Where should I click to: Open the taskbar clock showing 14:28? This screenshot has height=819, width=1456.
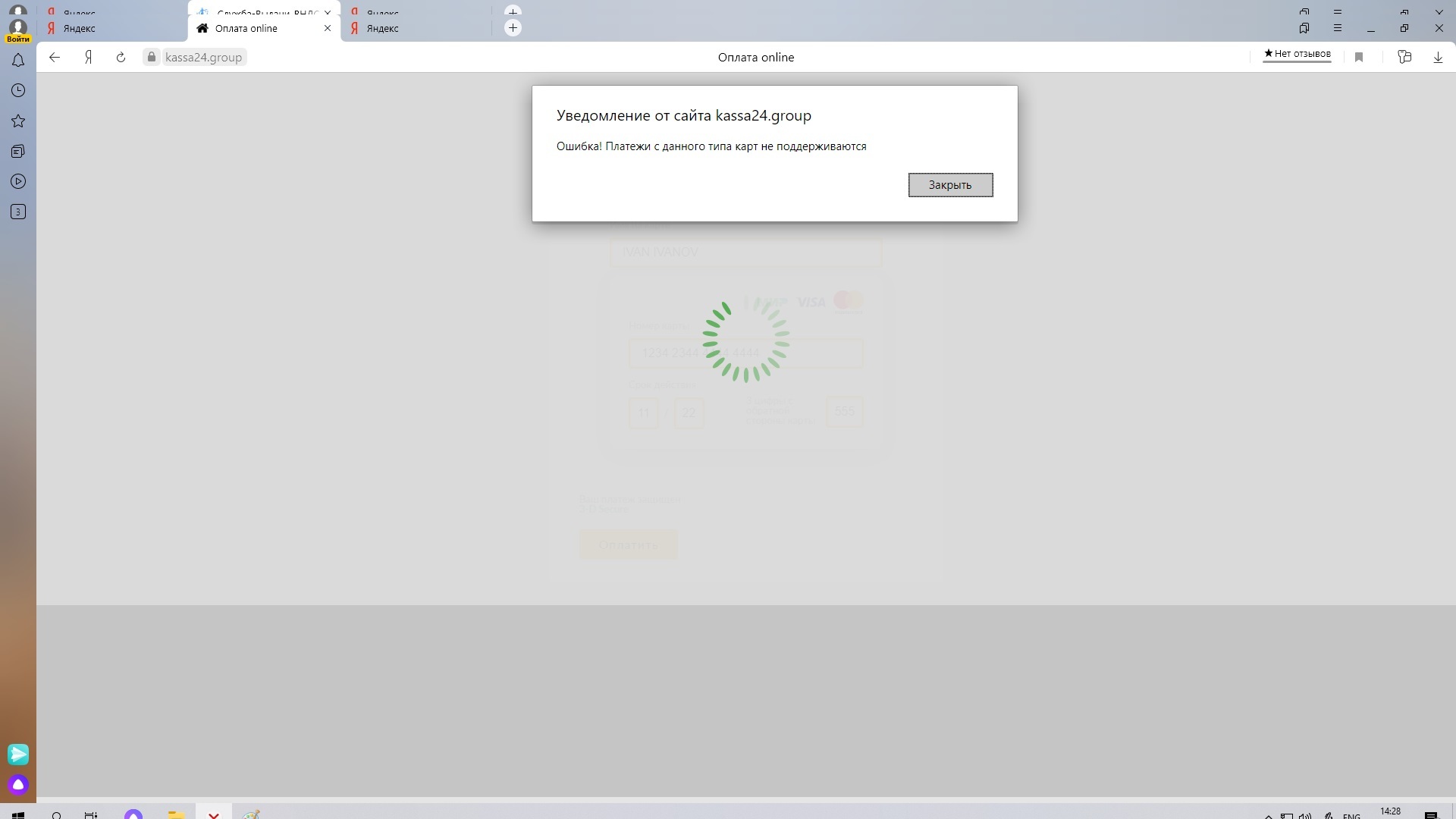pyautogui.click(x=1391, y=812)
